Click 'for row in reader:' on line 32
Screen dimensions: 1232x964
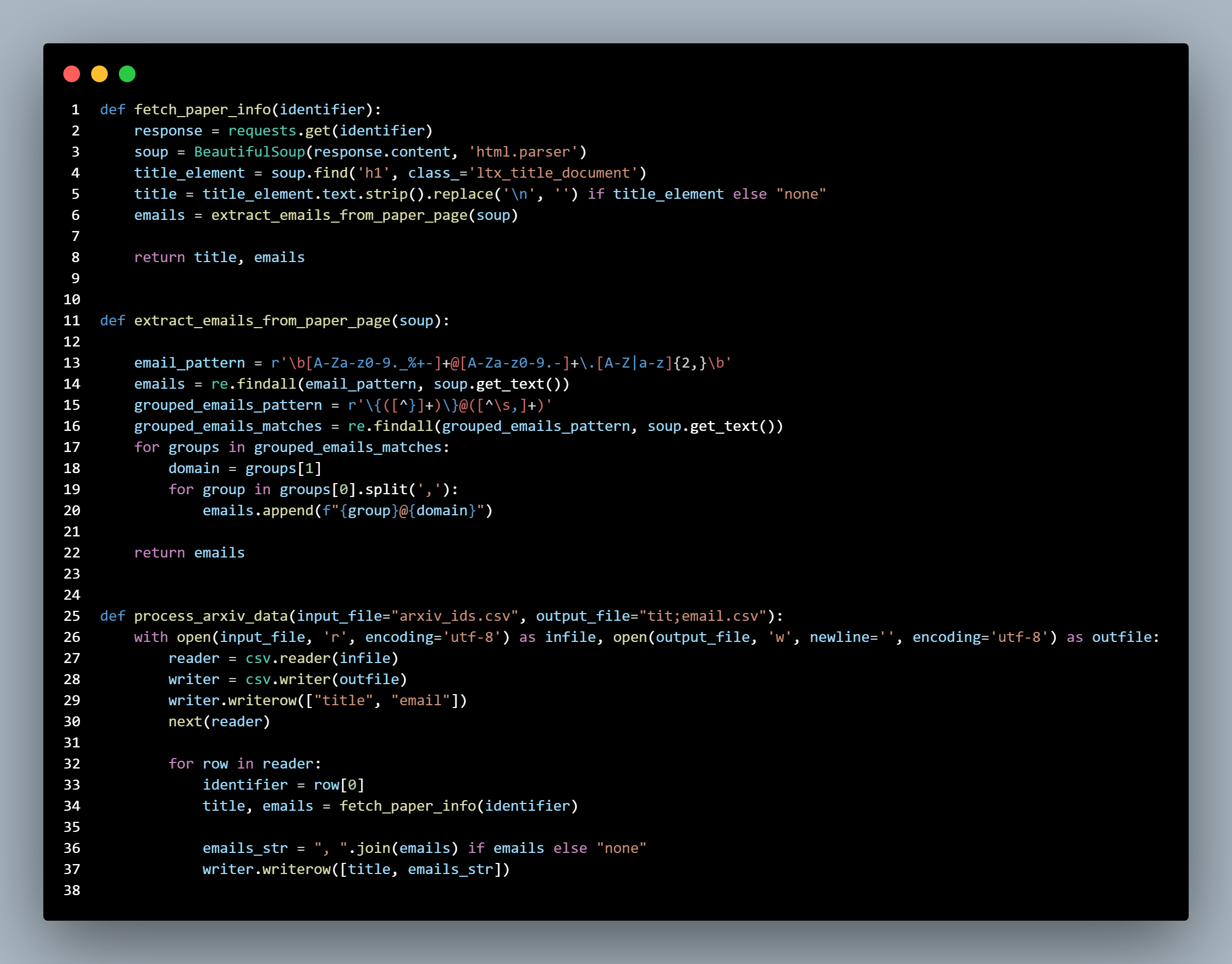(245, 764)
